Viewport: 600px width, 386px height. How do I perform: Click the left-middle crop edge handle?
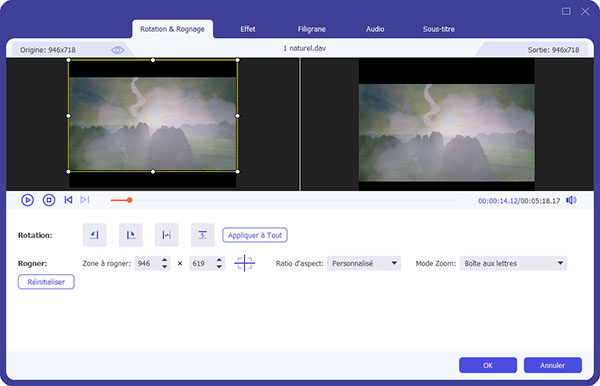tap(68, 116)
